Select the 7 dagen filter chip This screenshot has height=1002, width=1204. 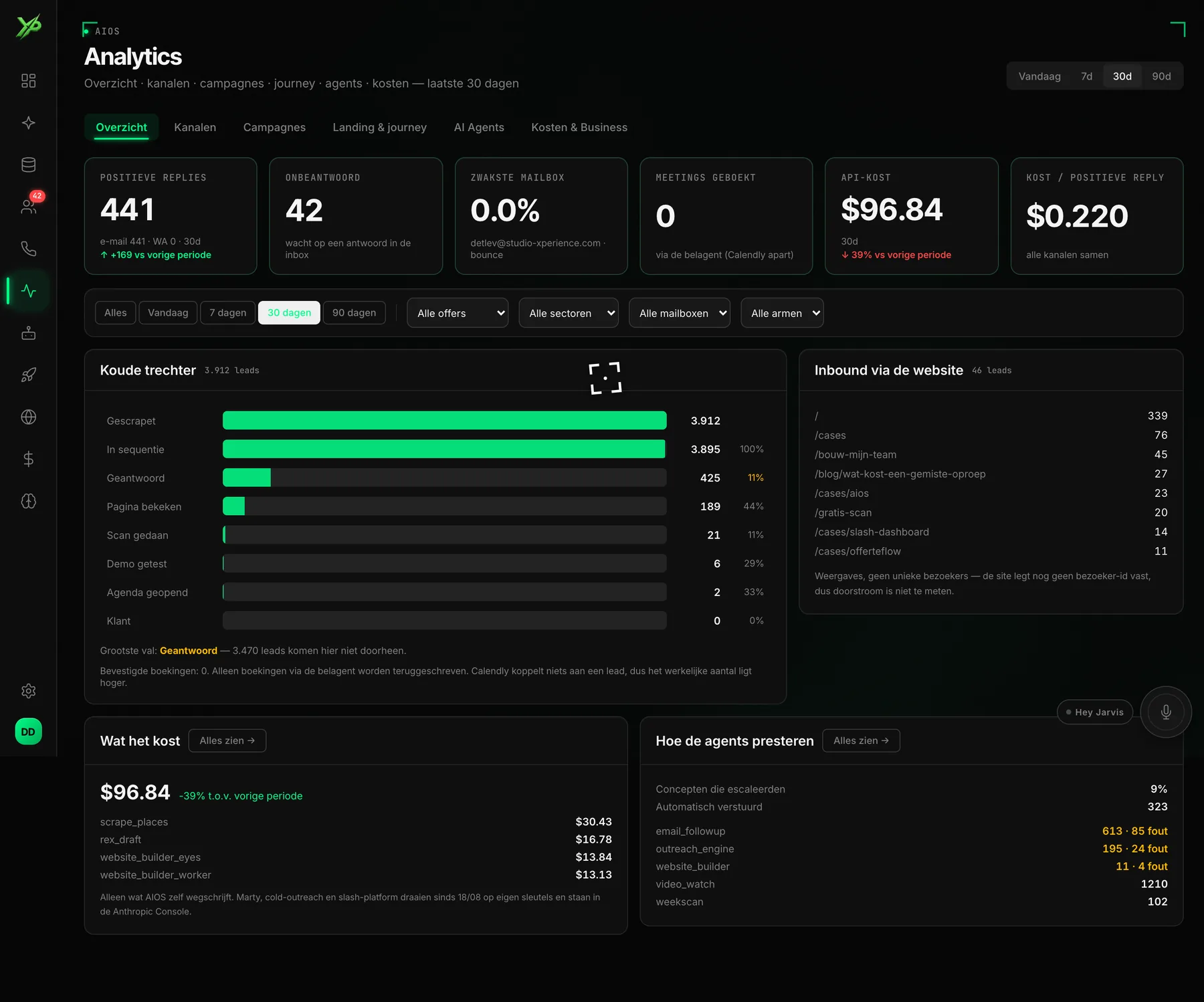pyautogui.click(x=227, y=312)
